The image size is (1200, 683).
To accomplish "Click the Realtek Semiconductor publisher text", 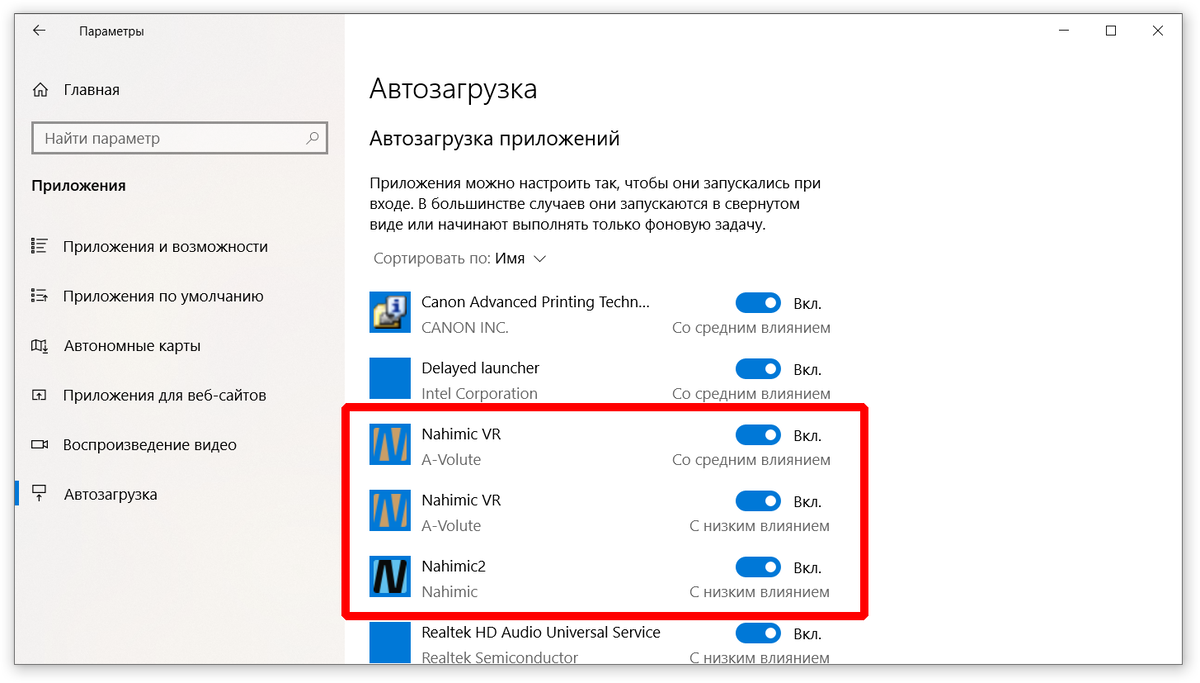I will pos(500,658).
